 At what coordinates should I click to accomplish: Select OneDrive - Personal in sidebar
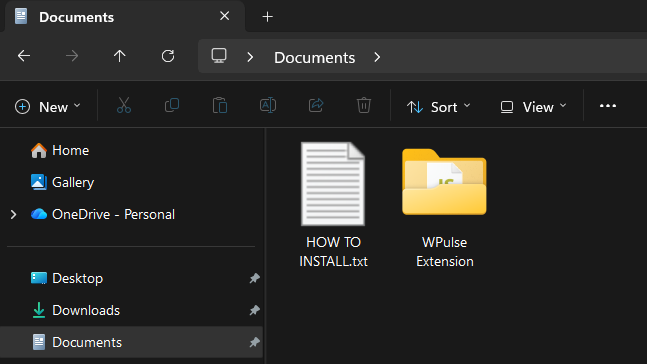[x=103, y=215]
